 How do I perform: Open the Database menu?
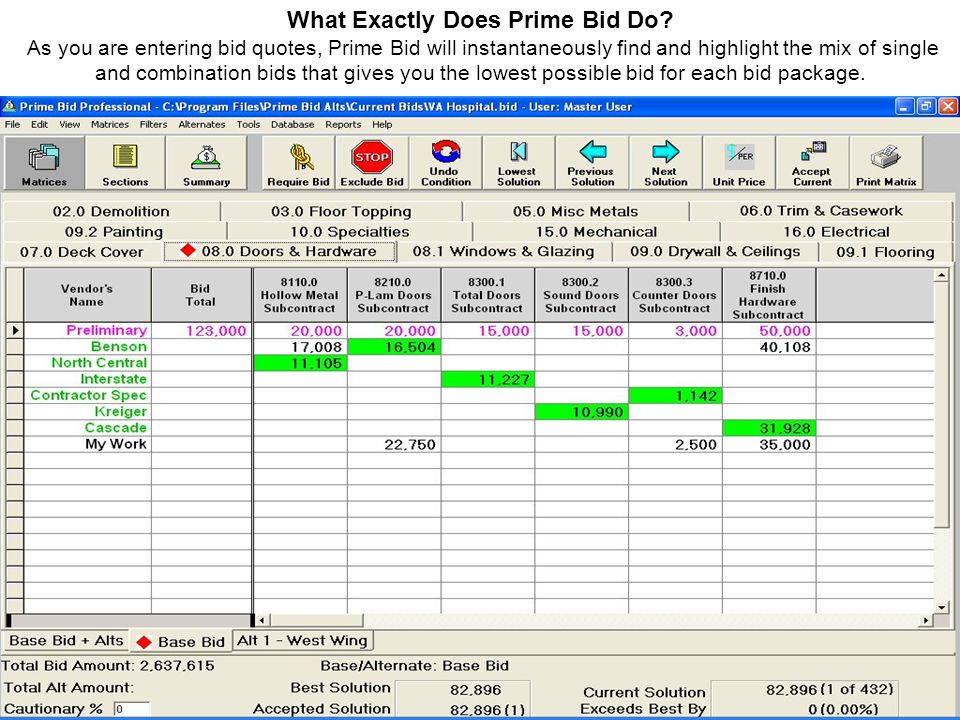click(x=292, y=124)
